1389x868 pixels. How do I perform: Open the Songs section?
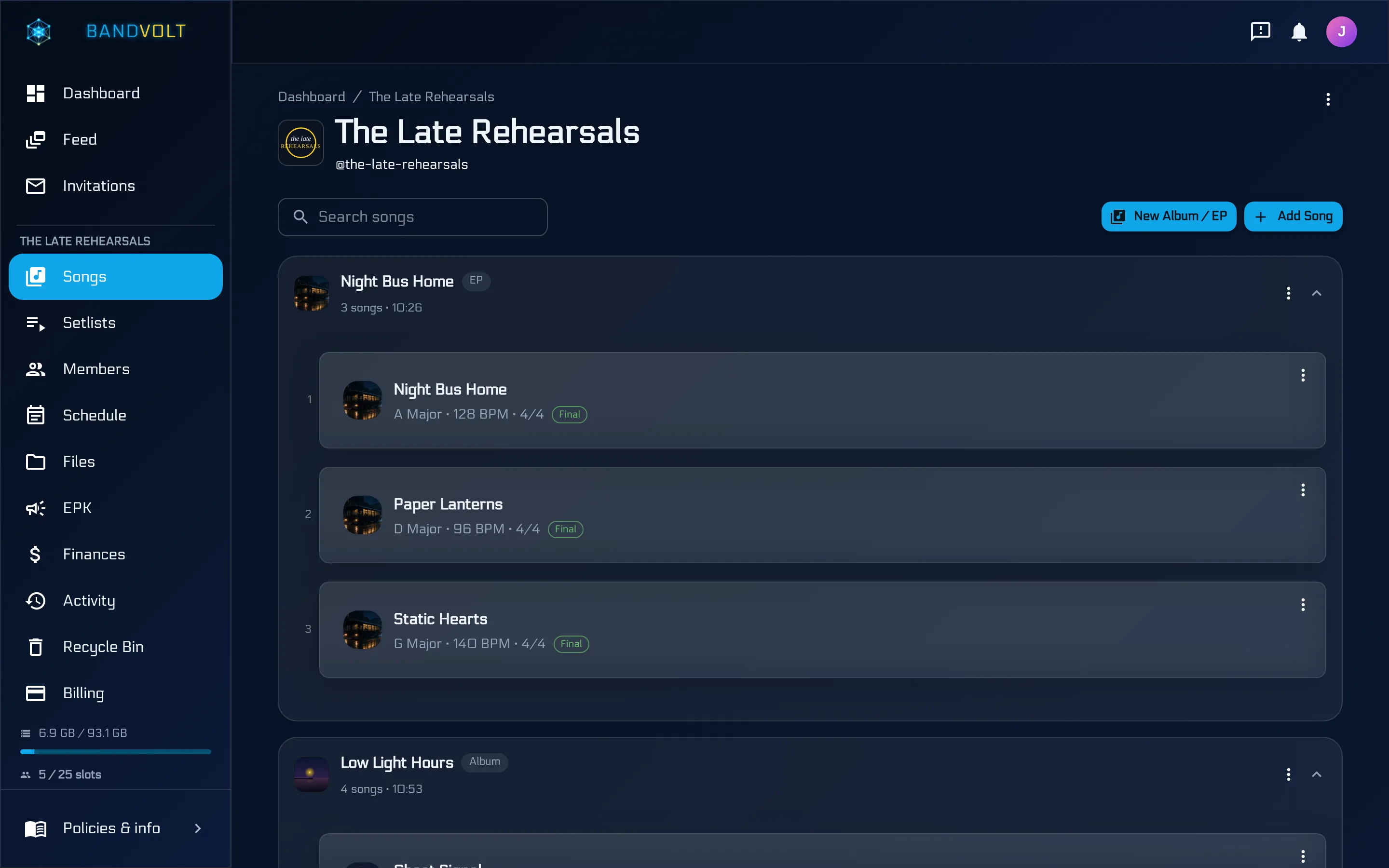tap(115, 277)
